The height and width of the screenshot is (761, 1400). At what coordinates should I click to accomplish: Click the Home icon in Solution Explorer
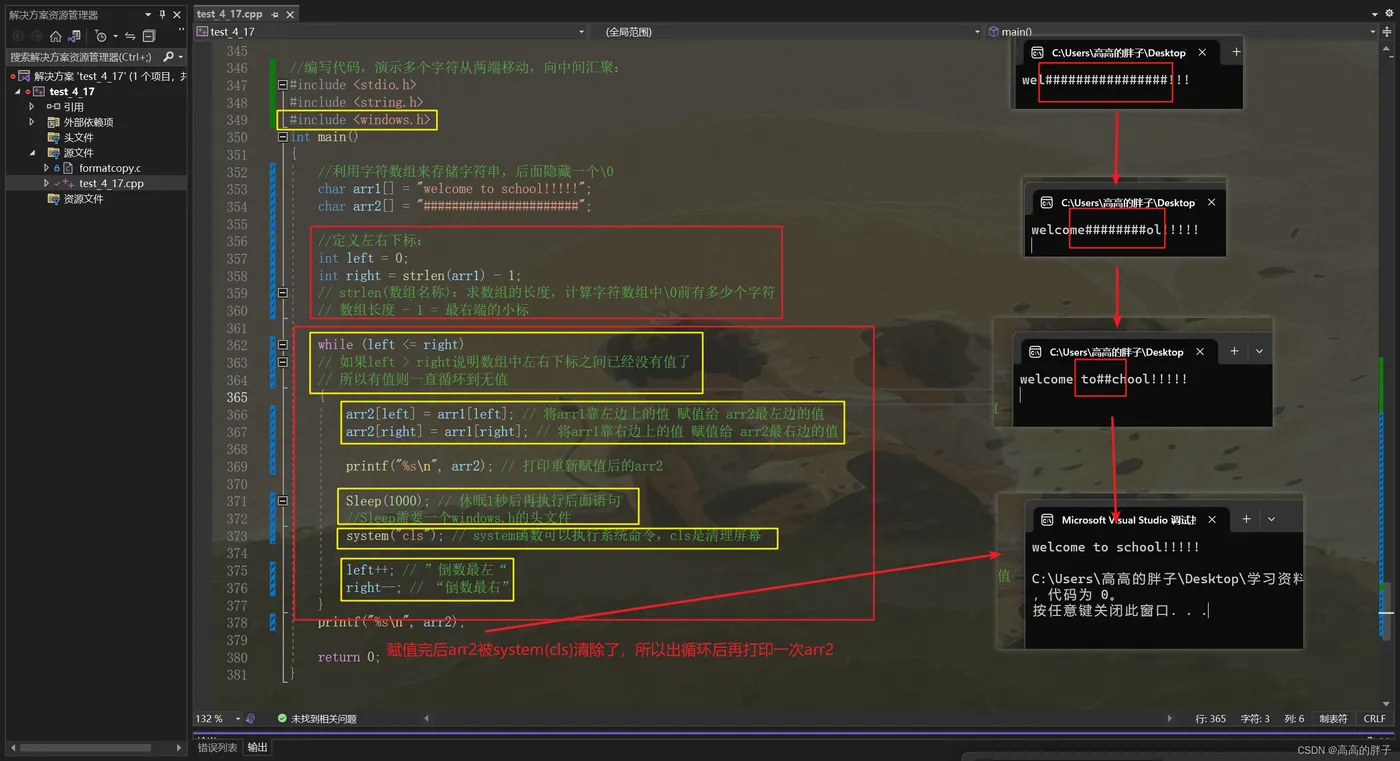click(56, 36)
